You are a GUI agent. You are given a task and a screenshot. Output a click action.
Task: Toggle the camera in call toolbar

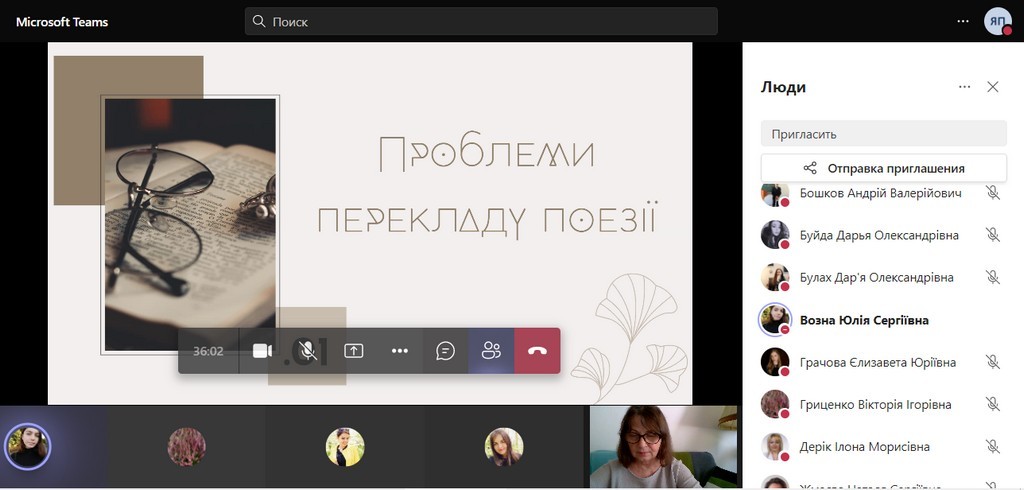point(263,351)
